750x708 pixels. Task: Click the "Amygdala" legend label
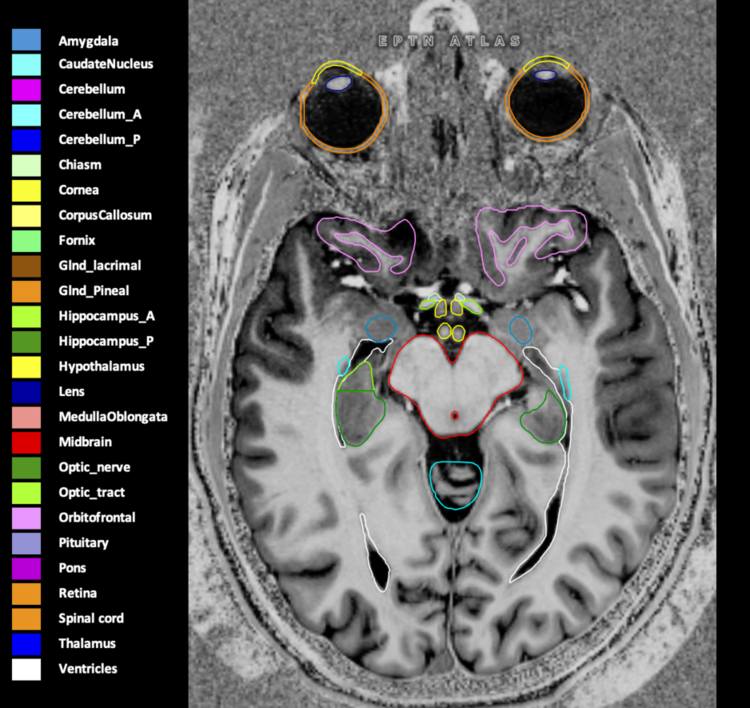click(x=88, y=42)
